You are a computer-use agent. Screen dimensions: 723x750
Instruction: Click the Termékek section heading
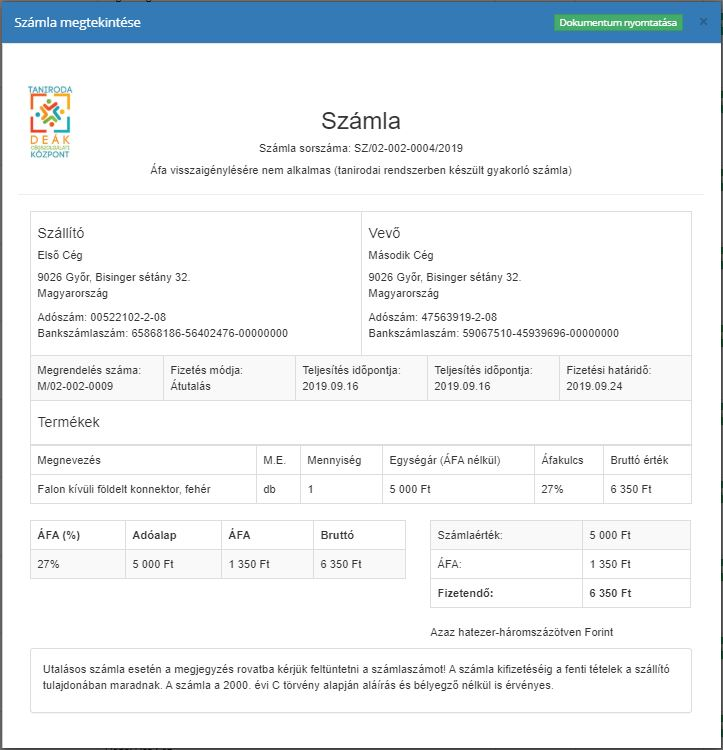68,422
